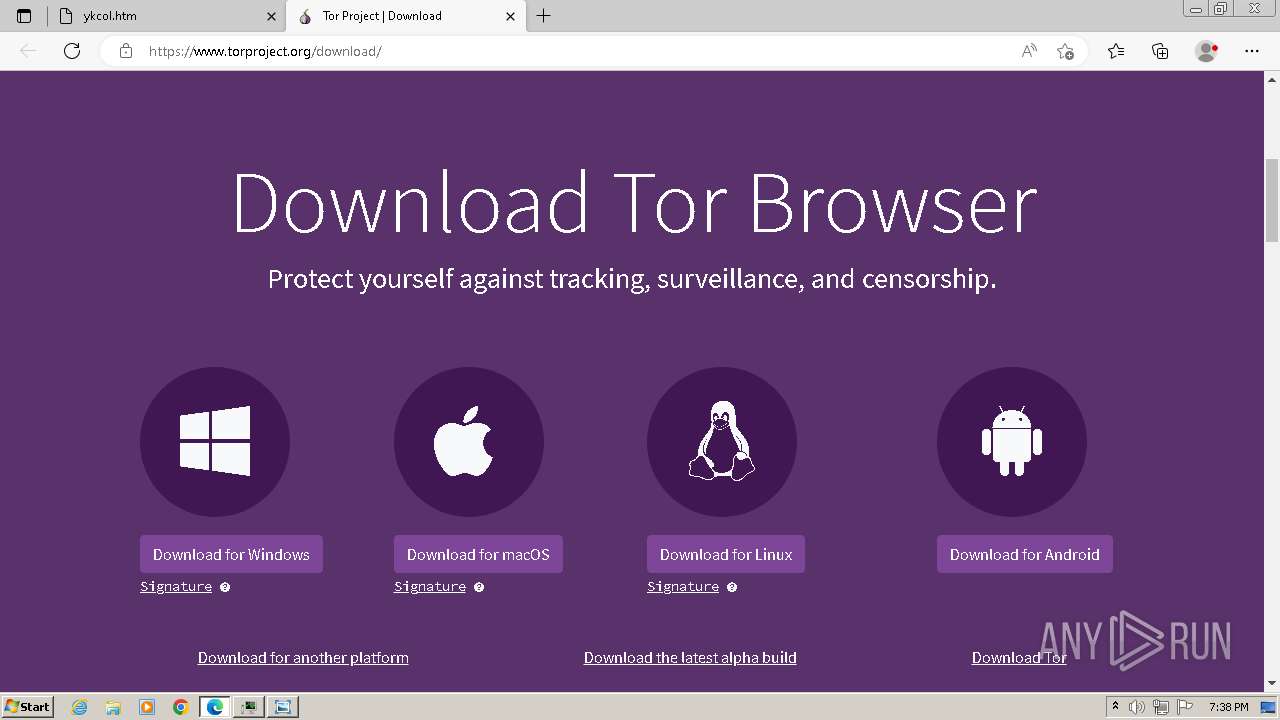Open the Favorites list icon
Viewport: 1280px width, 720px height.
pos(1116,51)
